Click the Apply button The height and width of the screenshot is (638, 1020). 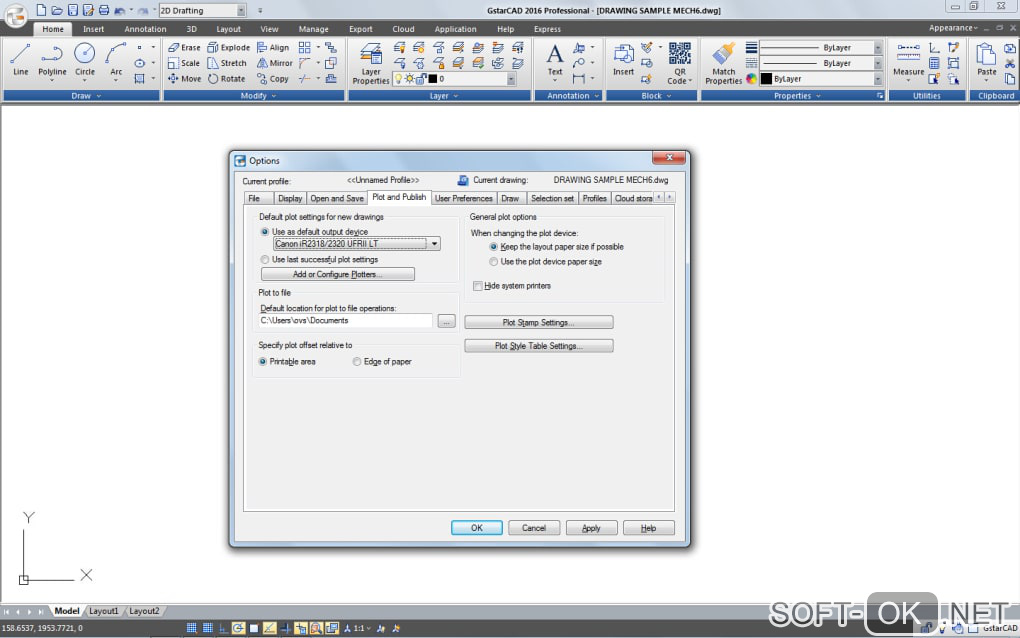pyautogui.click(x=591, y=528)
